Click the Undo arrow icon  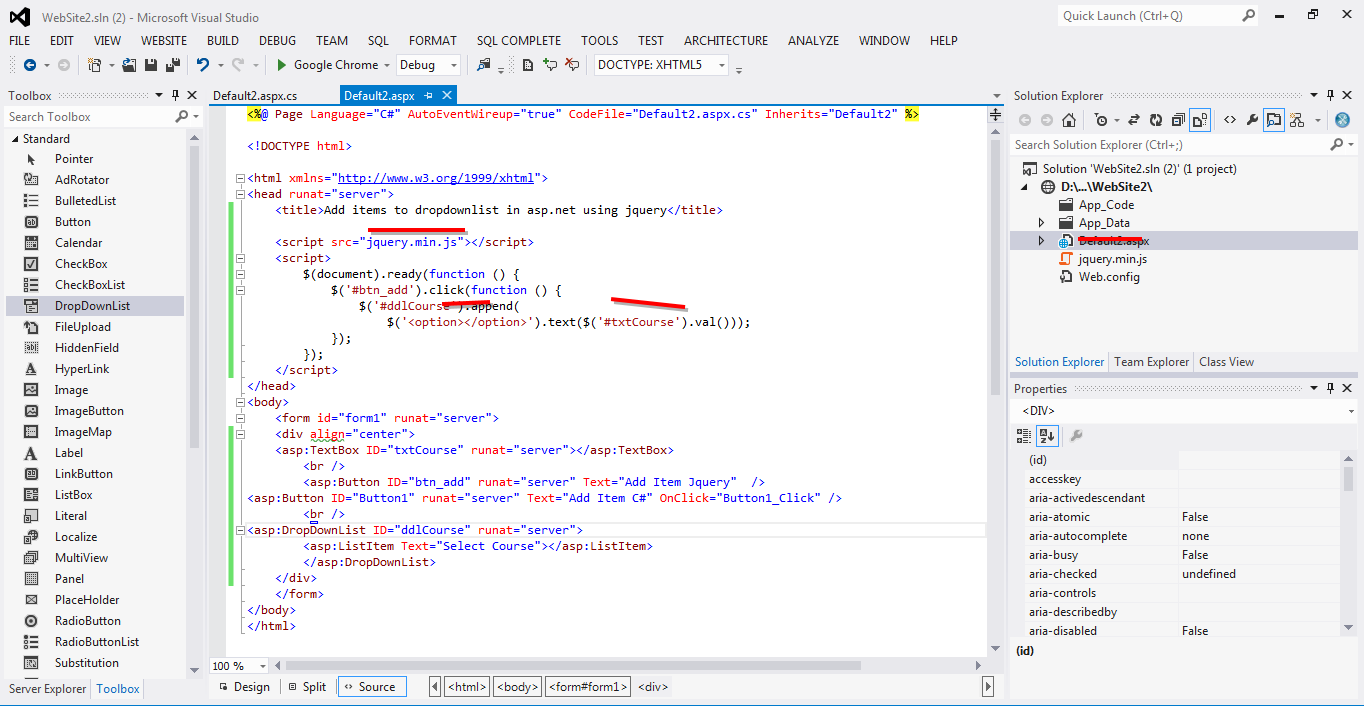(203, 65)
